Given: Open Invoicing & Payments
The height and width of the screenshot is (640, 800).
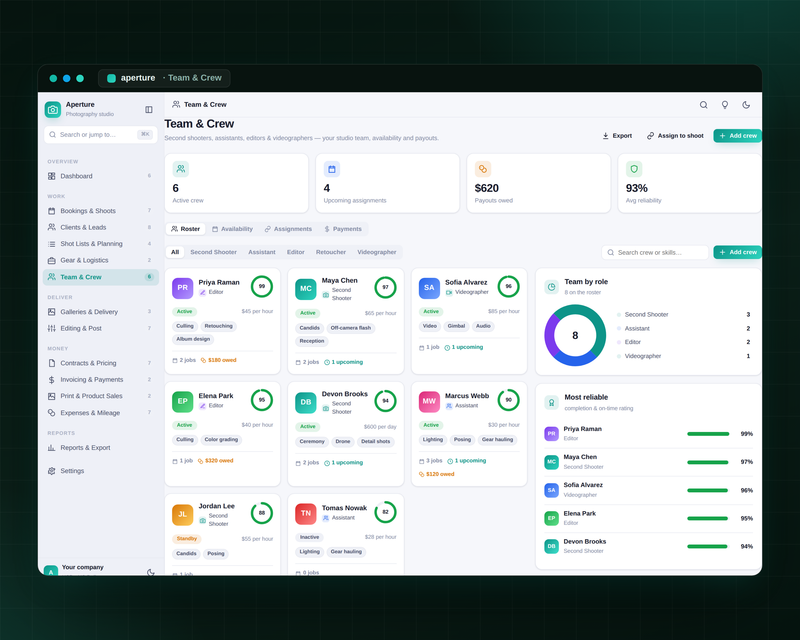Looking at the screenshot, I should [101, 379].
